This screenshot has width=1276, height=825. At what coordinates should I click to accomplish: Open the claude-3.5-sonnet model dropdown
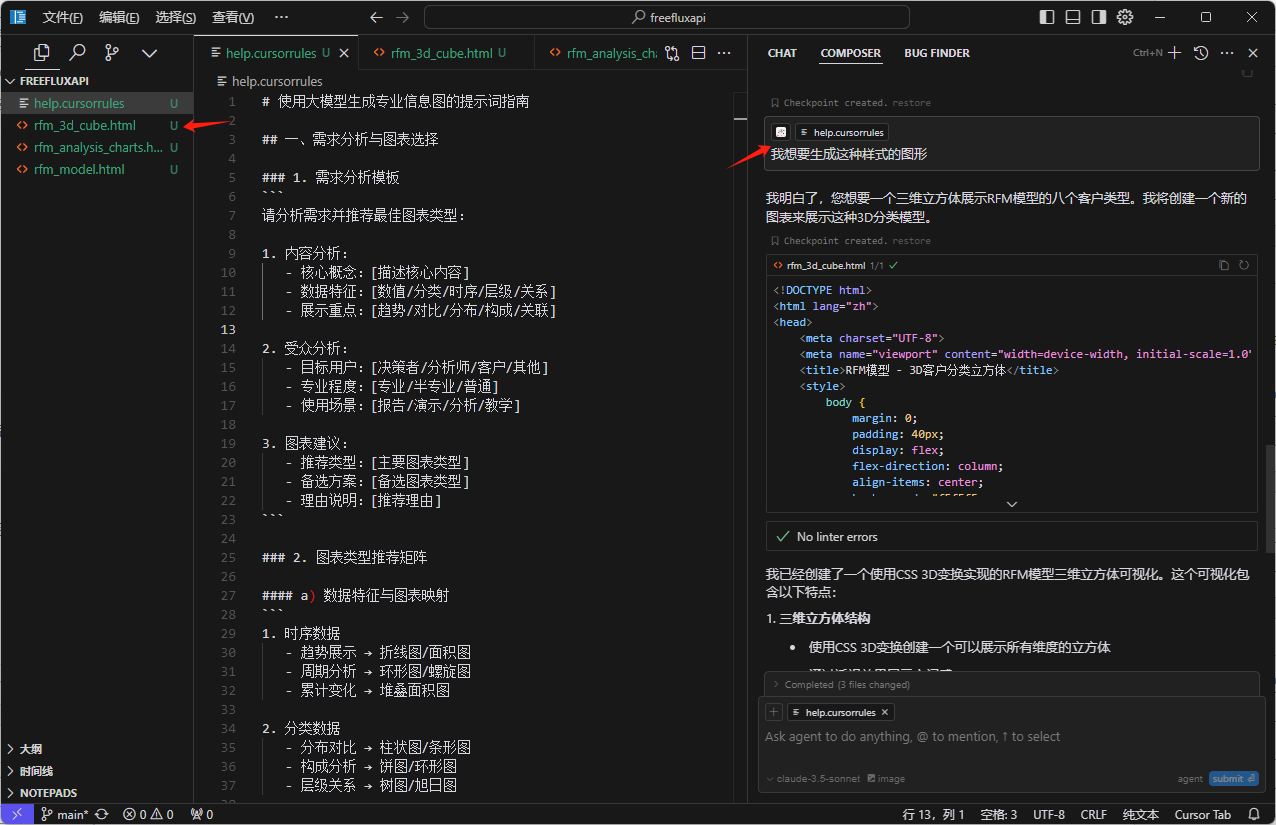click(x=813, y=778)
